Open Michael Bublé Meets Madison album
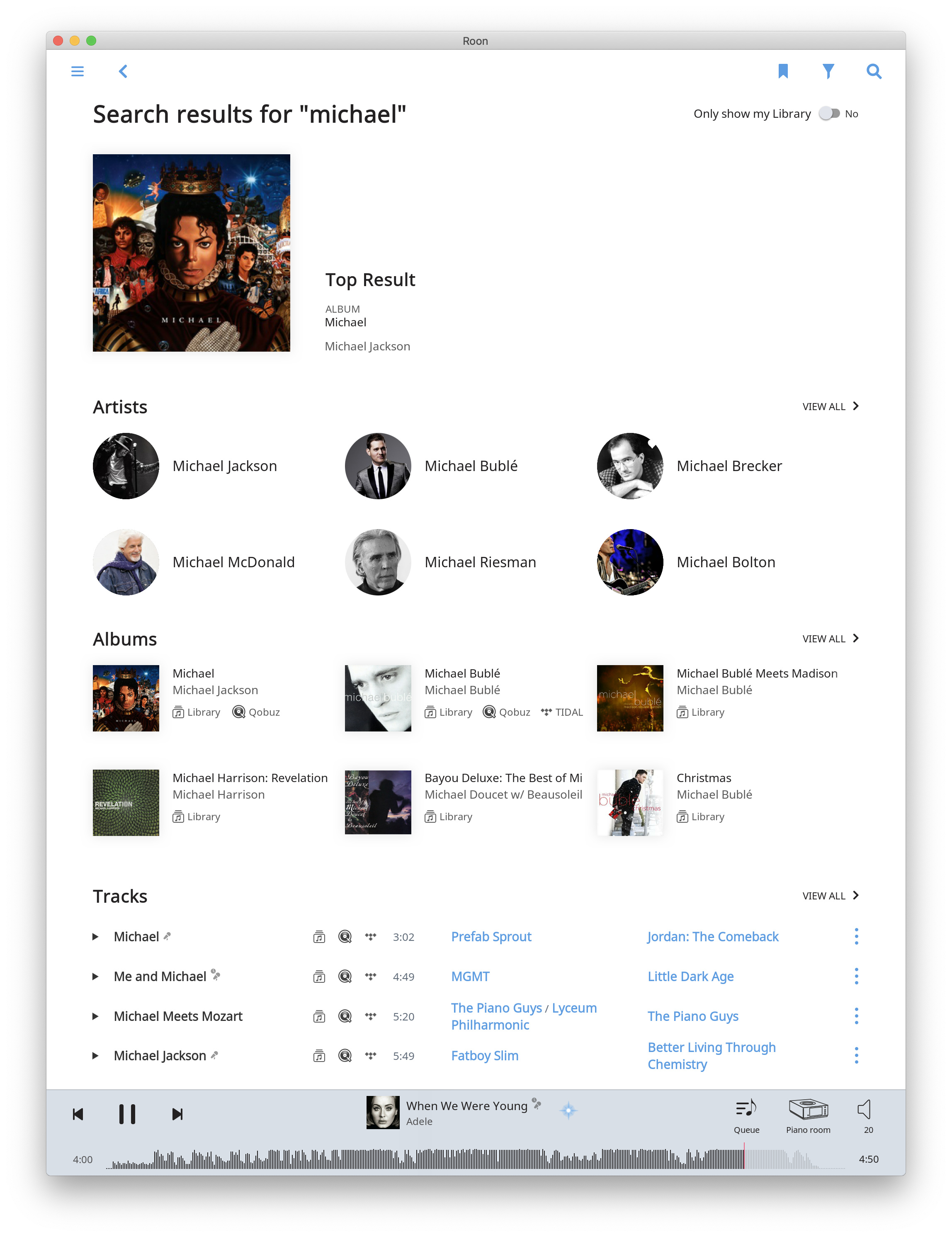The height and width of the screenshot is (1244, 952). (757, 673)
